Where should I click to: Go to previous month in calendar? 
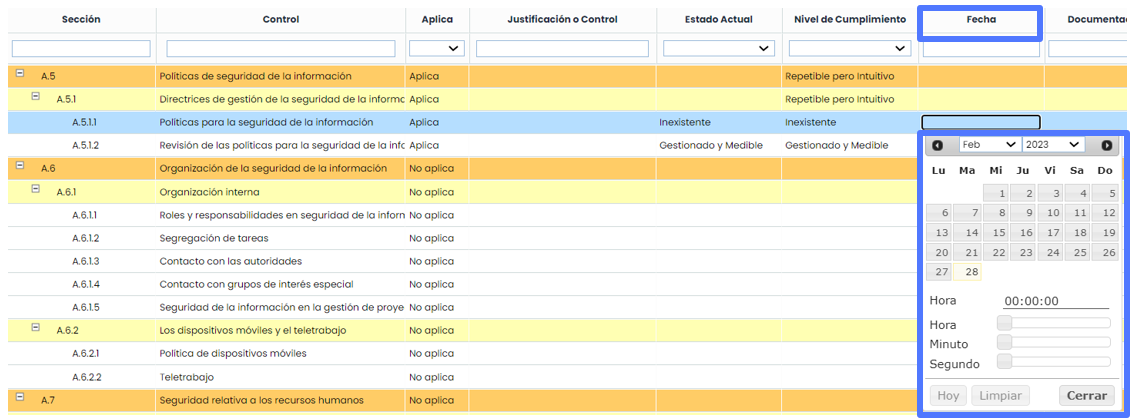937,145
